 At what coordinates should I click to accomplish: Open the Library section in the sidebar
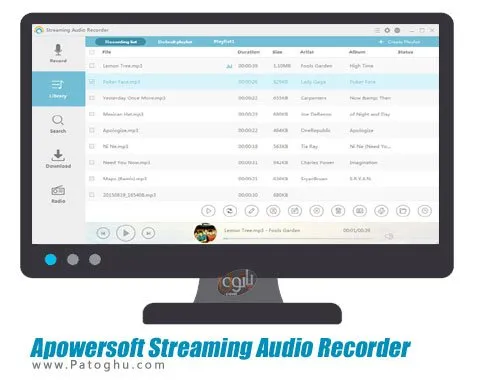point(58,89)
